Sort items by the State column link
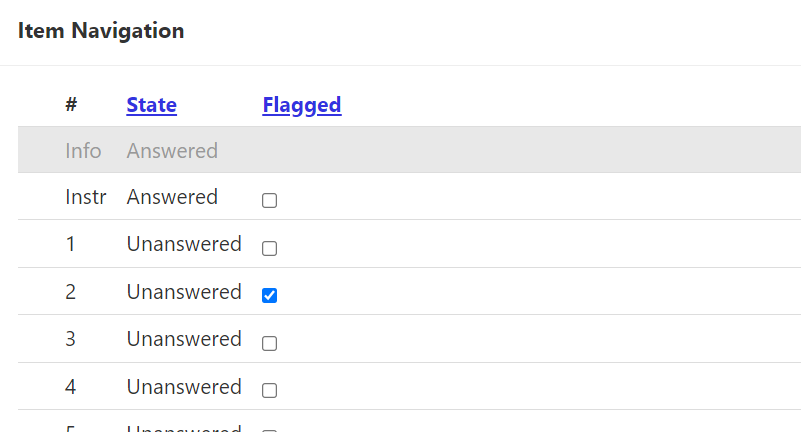Viewport: 801px width, 432px height. [x=151, y=105]
